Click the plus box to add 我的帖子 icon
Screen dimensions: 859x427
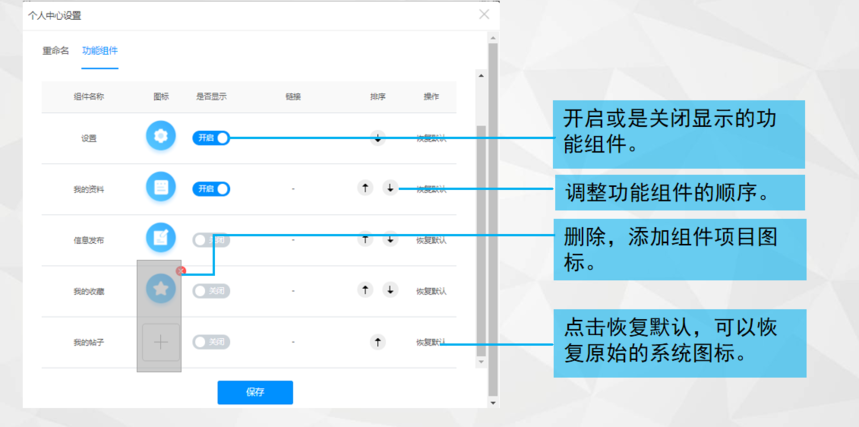tap(161, 343)
